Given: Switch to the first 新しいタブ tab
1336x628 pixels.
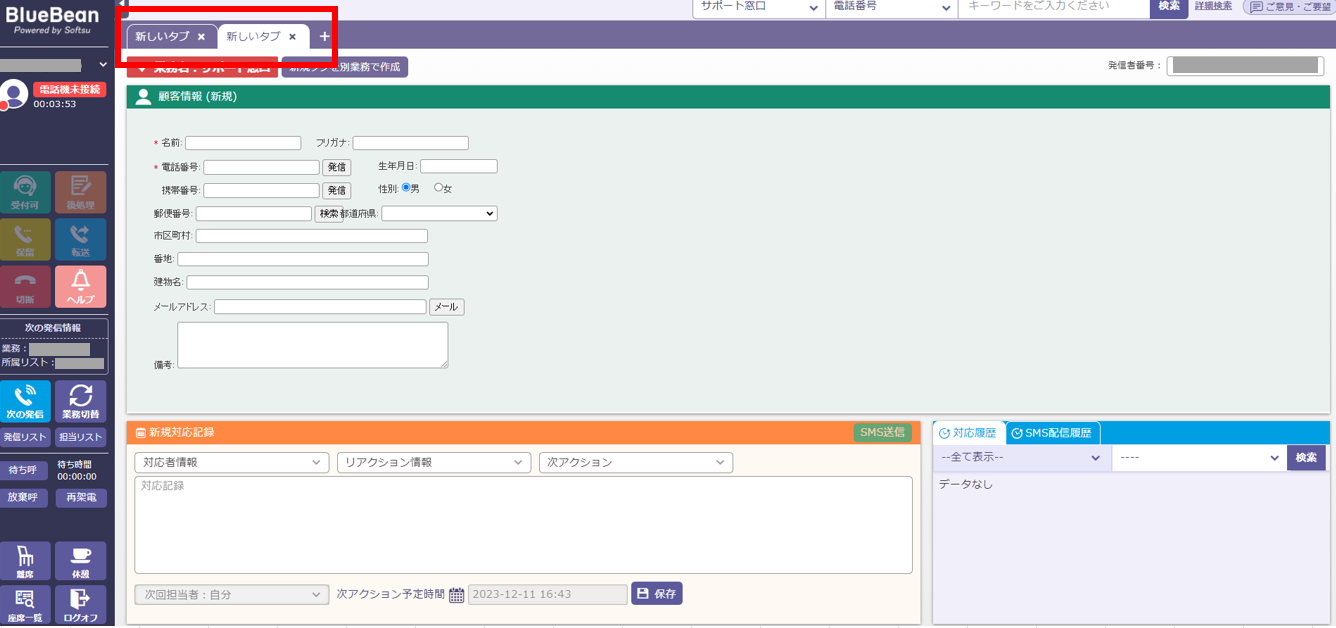Looking at the screenshot, I should click(162, 37).
